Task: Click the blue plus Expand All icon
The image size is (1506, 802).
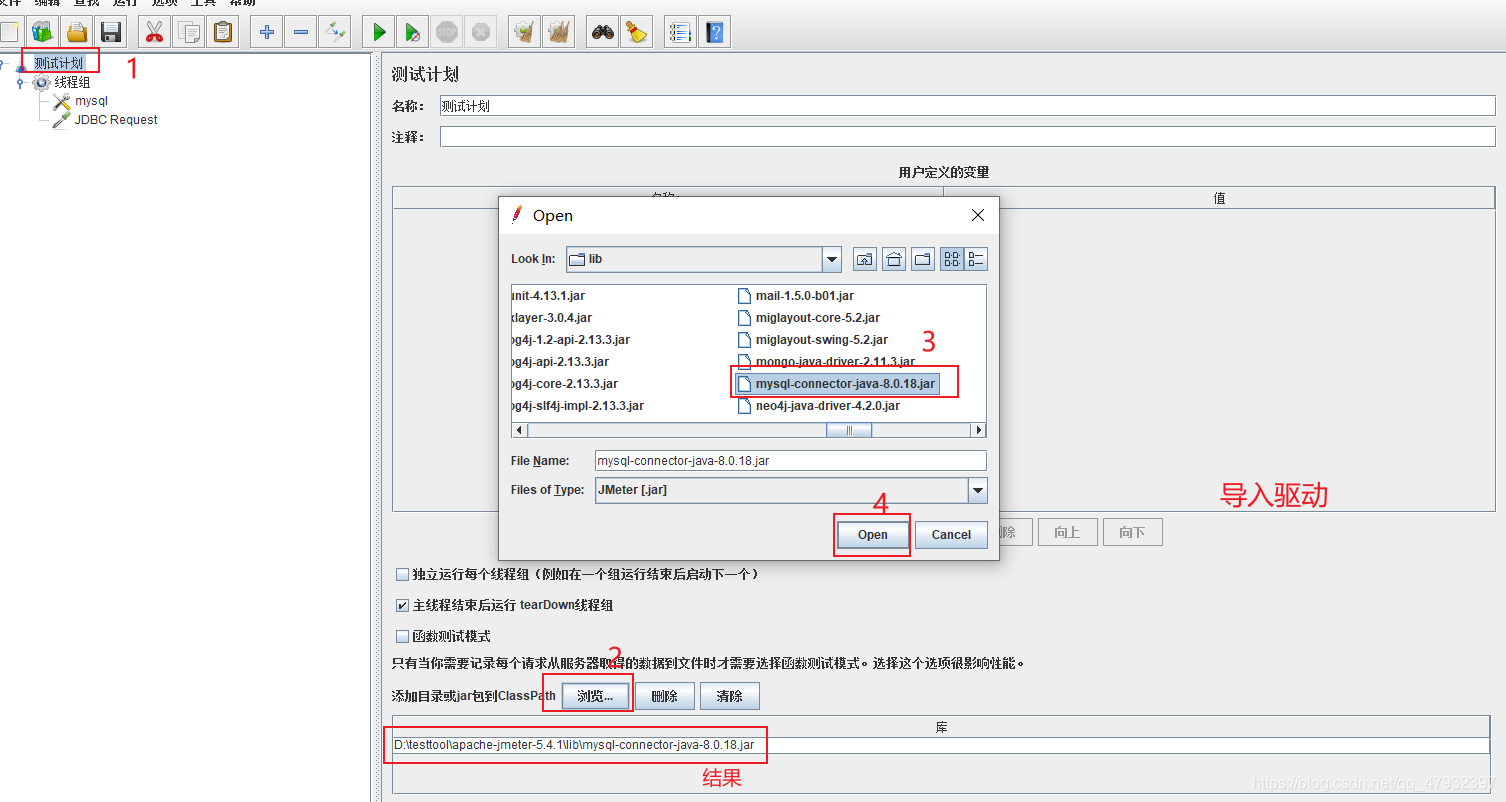Action: coord(266,32)
